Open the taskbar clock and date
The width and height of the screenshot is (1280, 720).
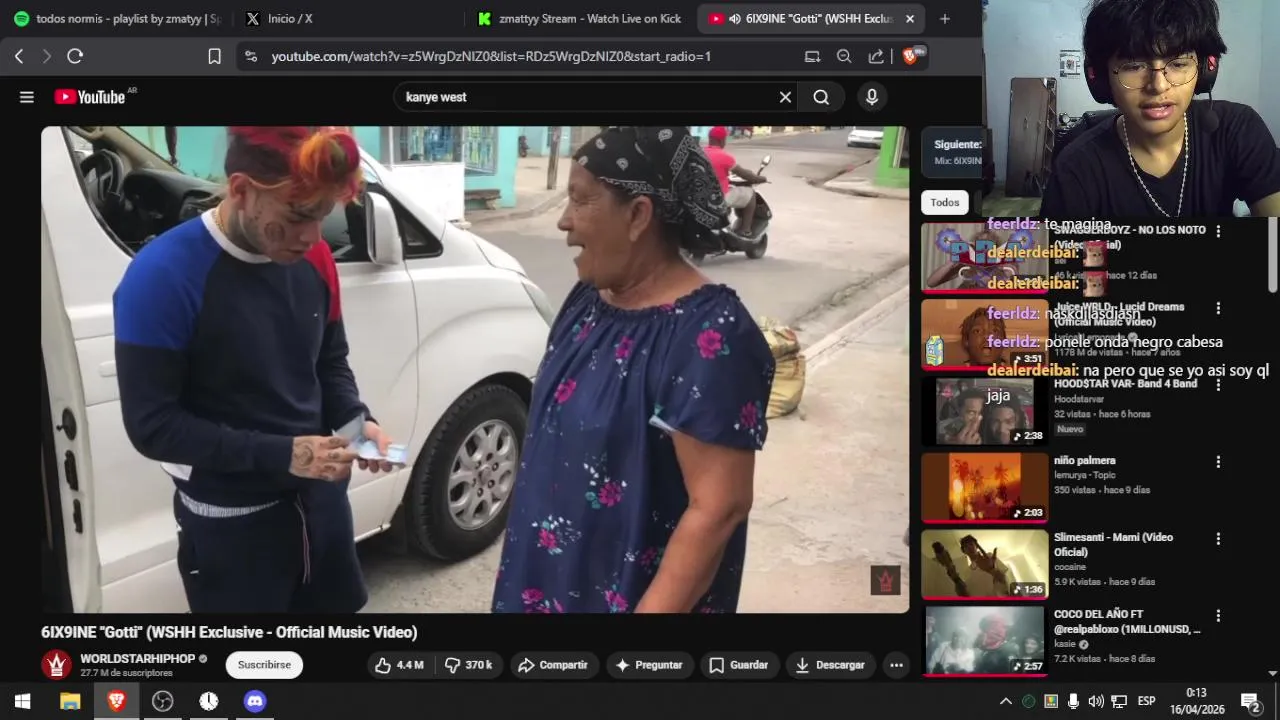tap(1196, 701)
